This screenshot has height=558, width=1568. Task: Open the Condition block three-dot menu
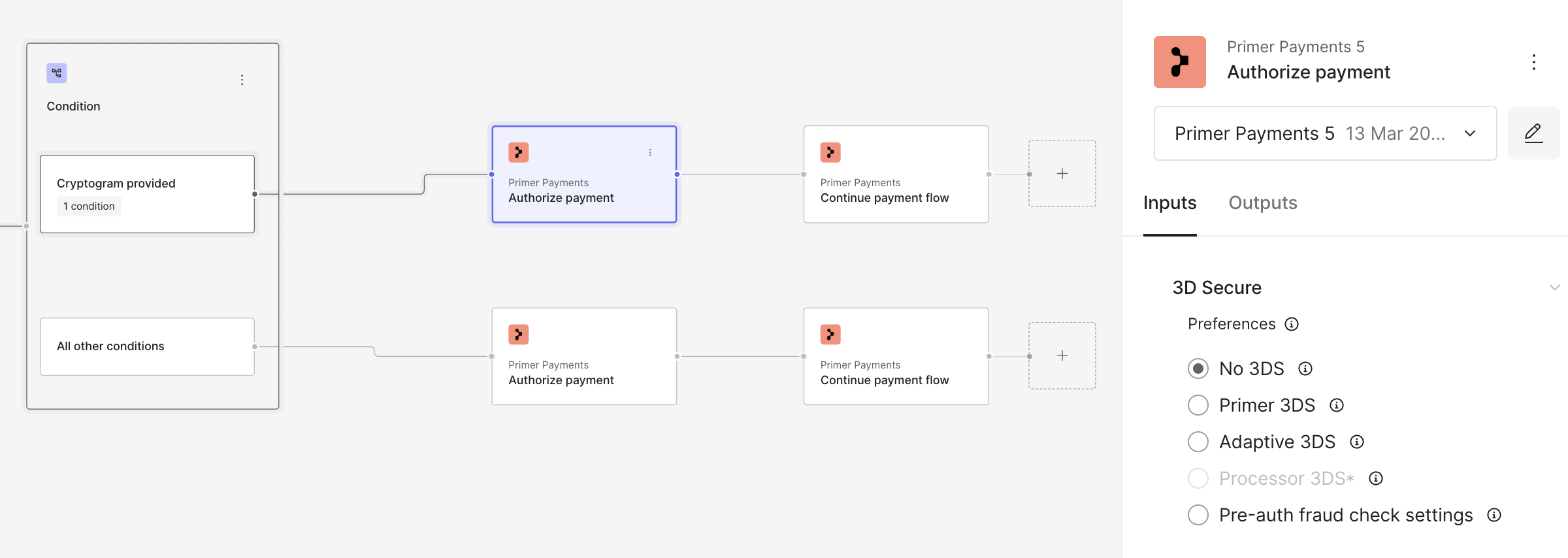(242, 80)
